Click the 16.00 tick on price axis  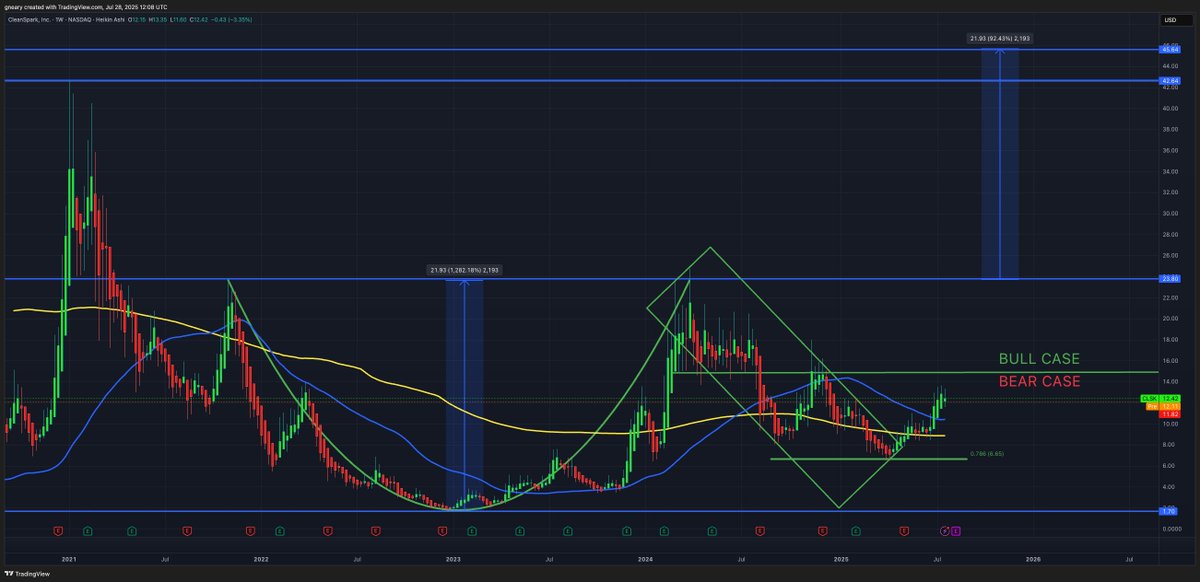coord(1168,360)
